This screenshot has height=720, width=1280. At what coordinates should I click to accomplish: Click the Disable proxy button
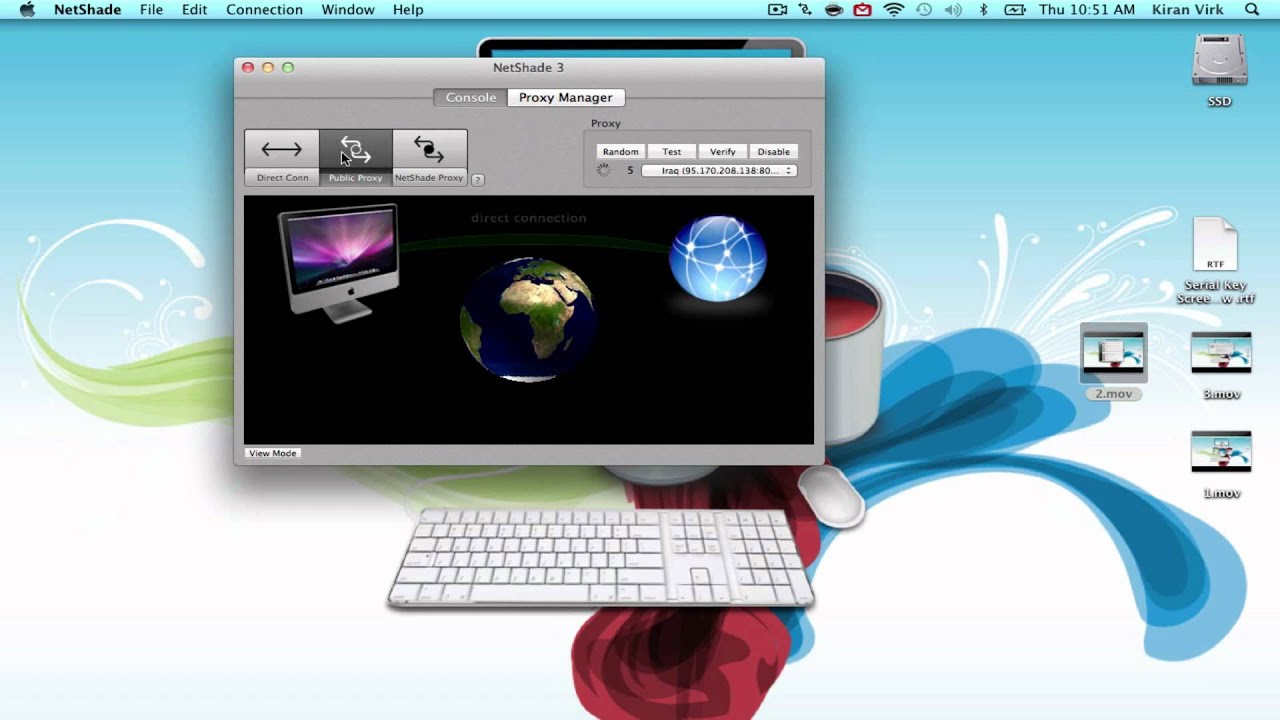(774, 152)
